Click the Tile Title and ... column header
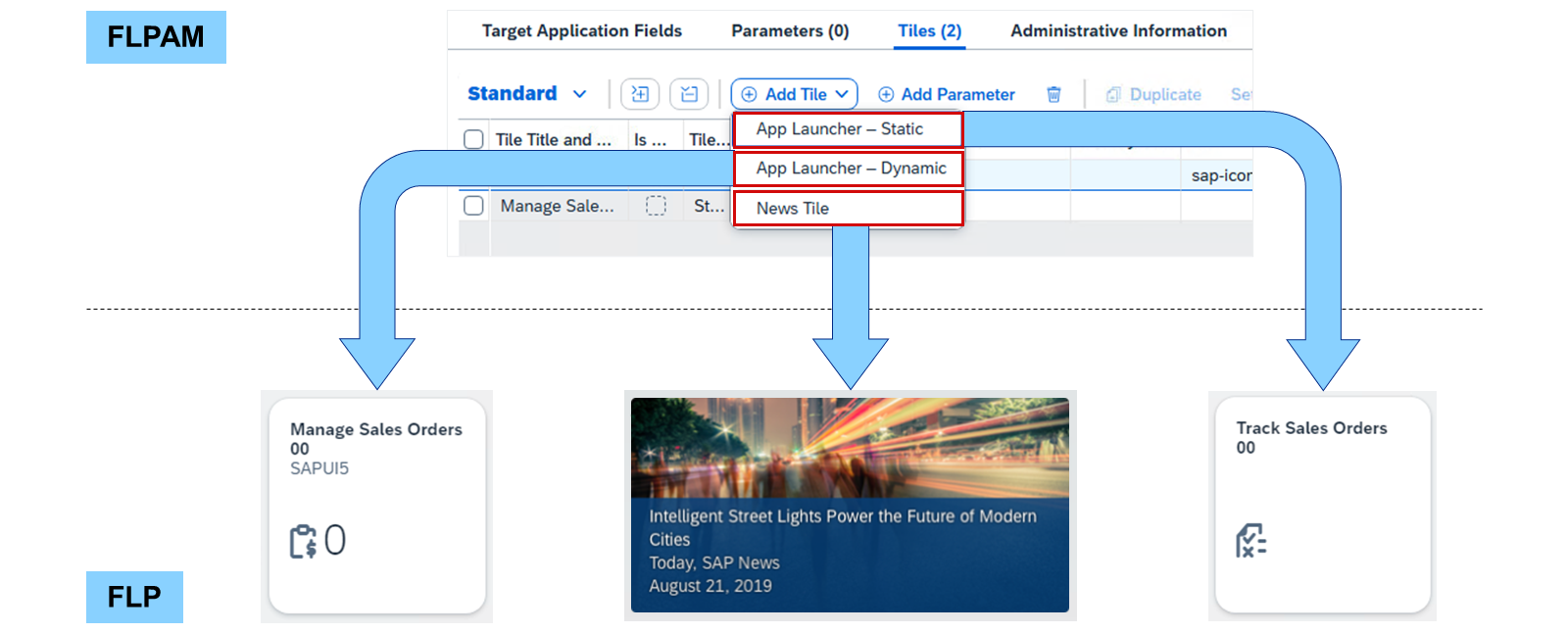The image size is (1568, 633). pyautogui.click(x=553, y=140)
